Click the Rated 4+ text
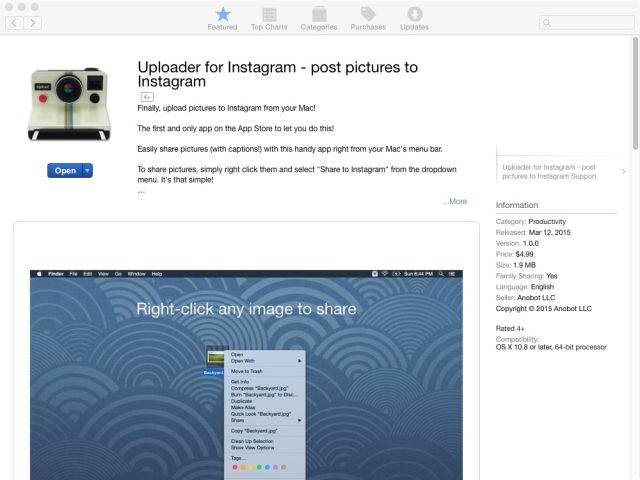Image resolution: width=640 pixels, height=480 pixels. [x=510, y=328]
